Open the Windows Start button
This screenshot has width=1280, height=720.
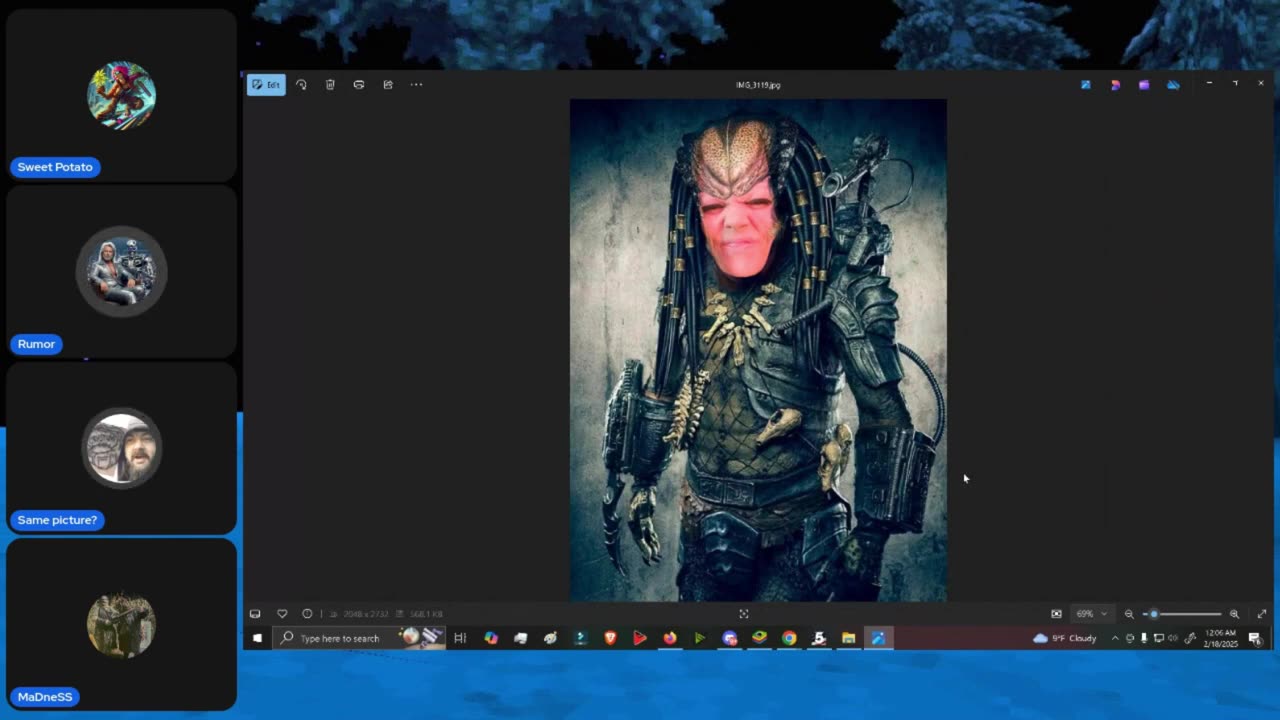tap(258, 638)
